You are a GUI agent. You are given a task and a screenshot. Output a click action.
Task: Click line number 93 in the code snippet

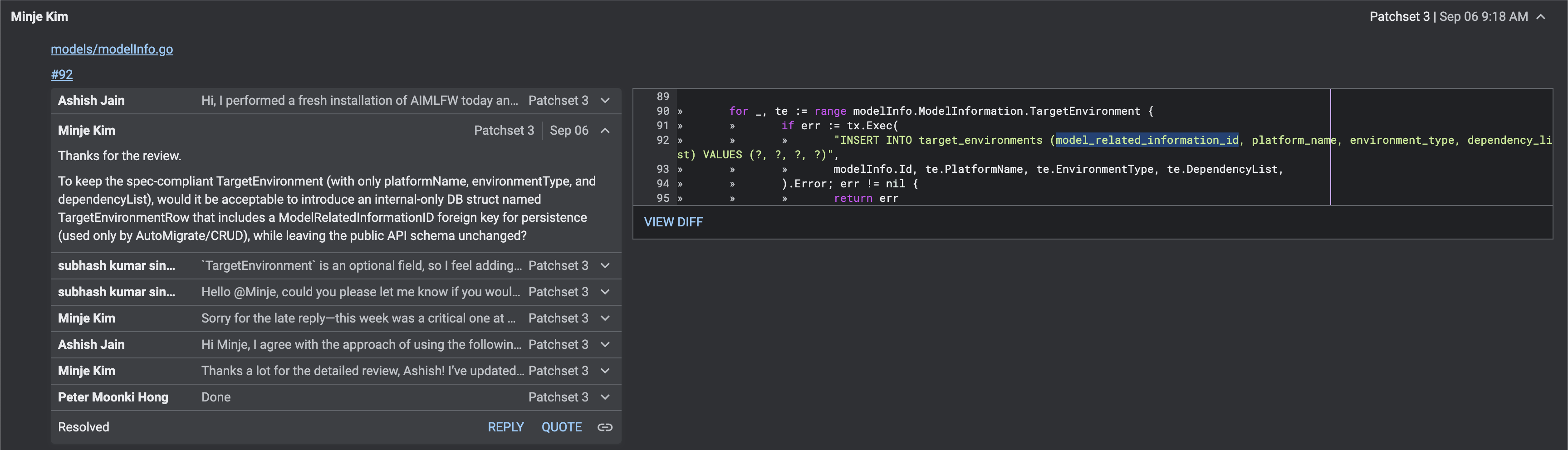tap(662, 169)
